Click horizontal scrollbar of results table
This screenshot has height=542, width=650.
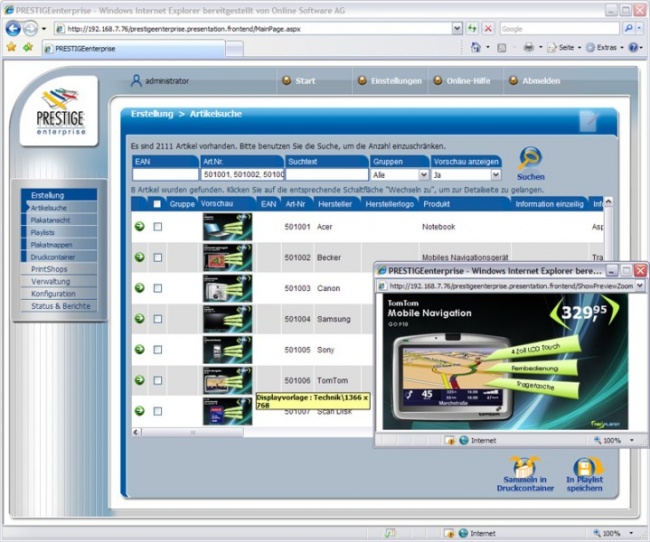(192, 433)
